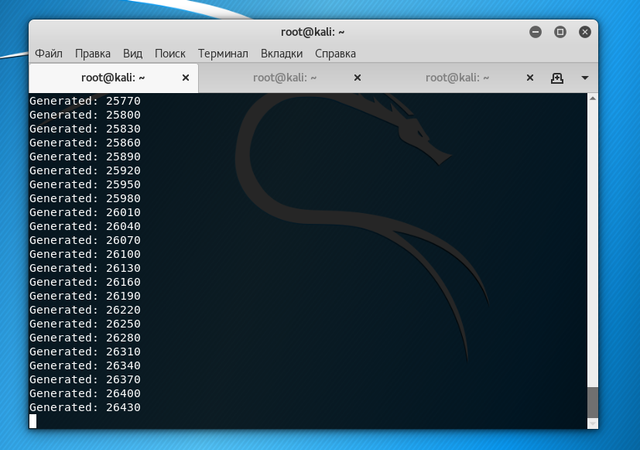This screenshot has height=450, width=640.
Task: Click the window title 'root@kali: ~'
Action: point(313,32)
